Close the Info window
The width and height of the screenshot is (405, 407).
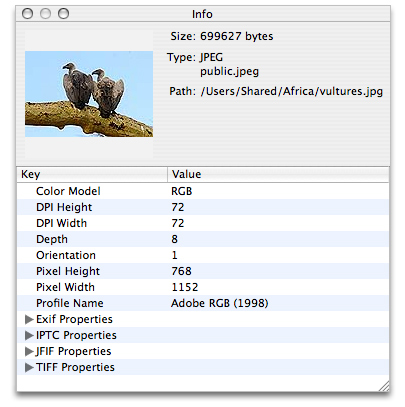coord(27,14)
